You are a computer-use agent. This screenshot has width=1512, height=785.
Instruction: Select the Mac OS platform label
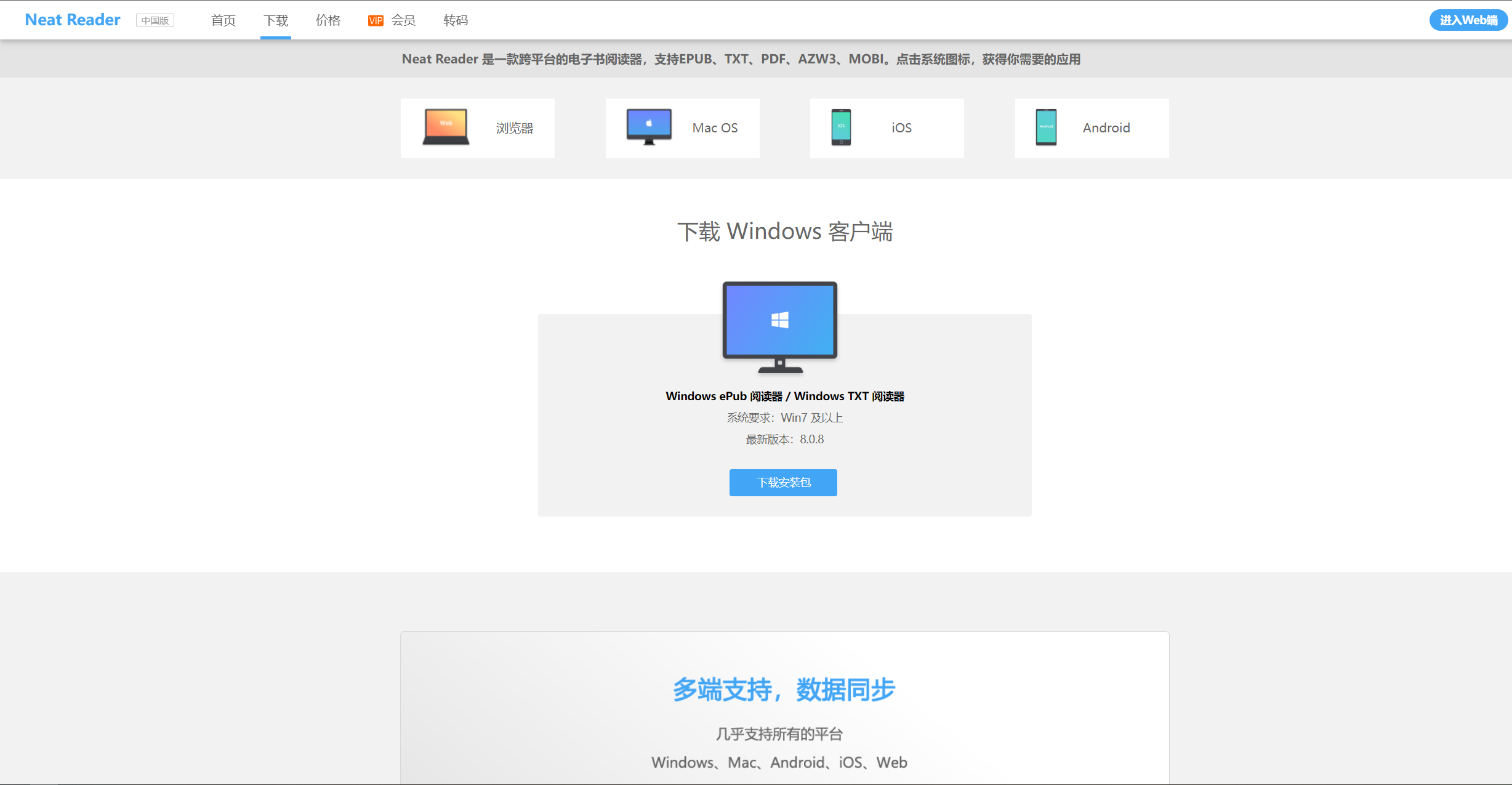click(715, 127)
